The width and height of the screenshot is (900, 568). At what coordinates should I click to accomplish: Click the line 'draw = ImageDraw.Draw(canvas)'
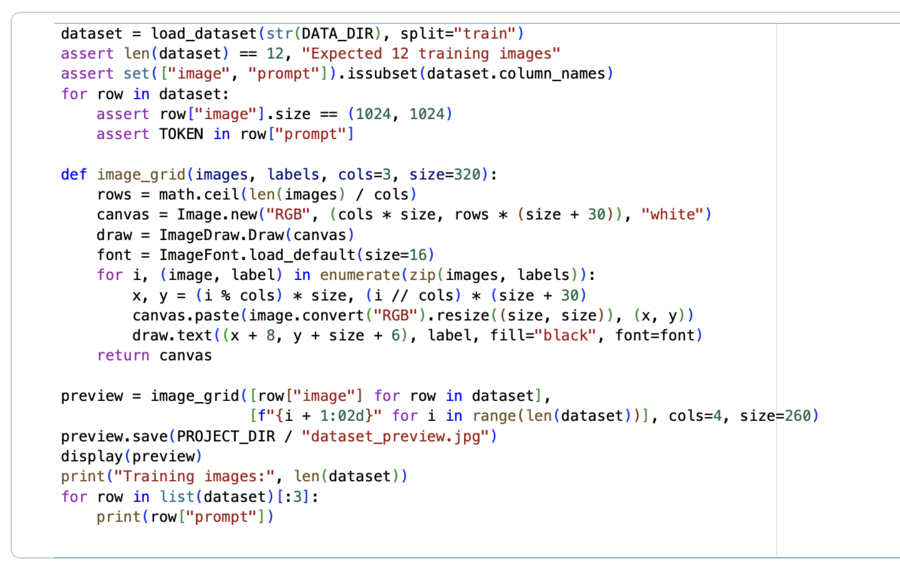[x=225, y=235]
